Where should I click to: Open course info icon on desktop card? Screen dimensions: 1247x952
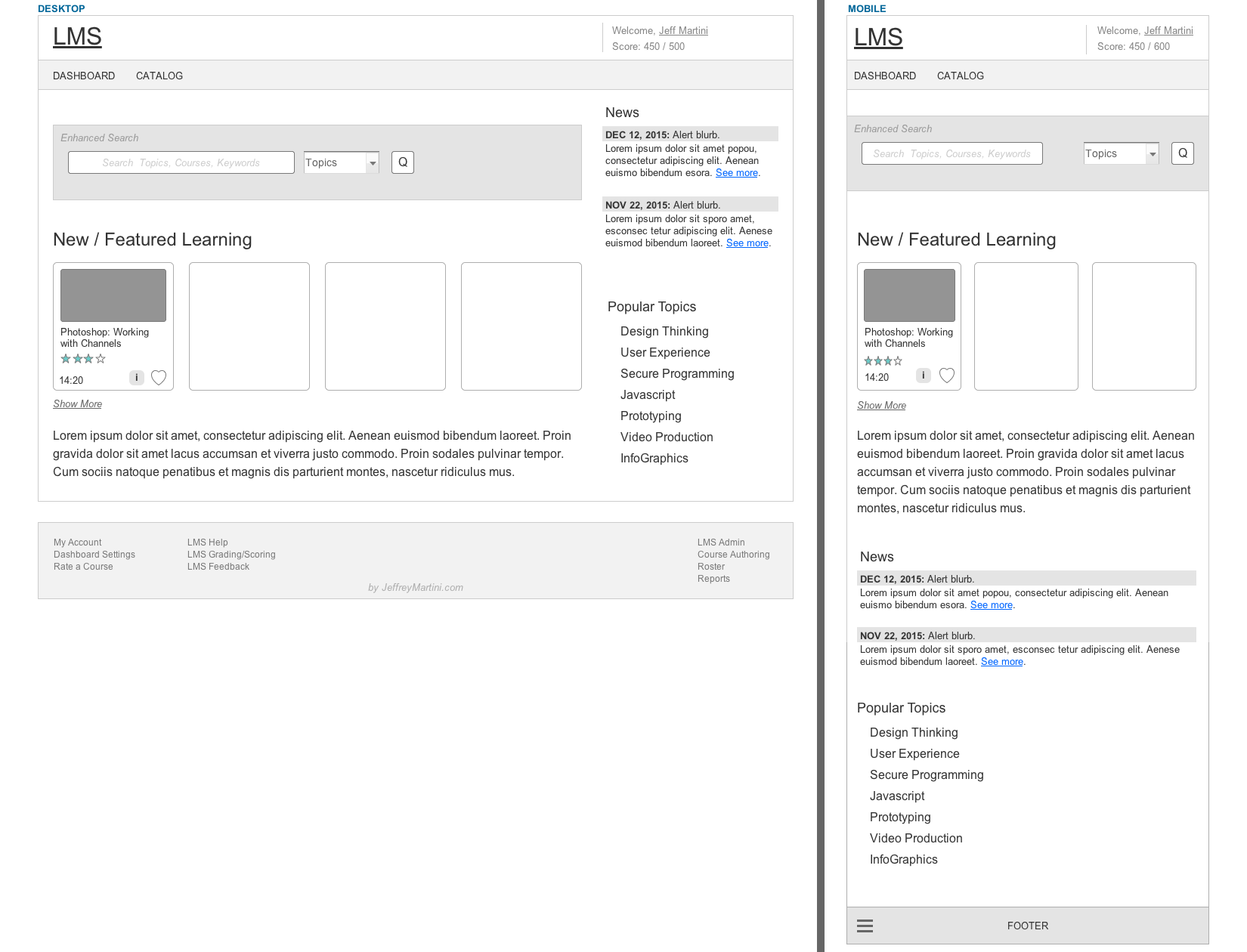tap(137, 378)
